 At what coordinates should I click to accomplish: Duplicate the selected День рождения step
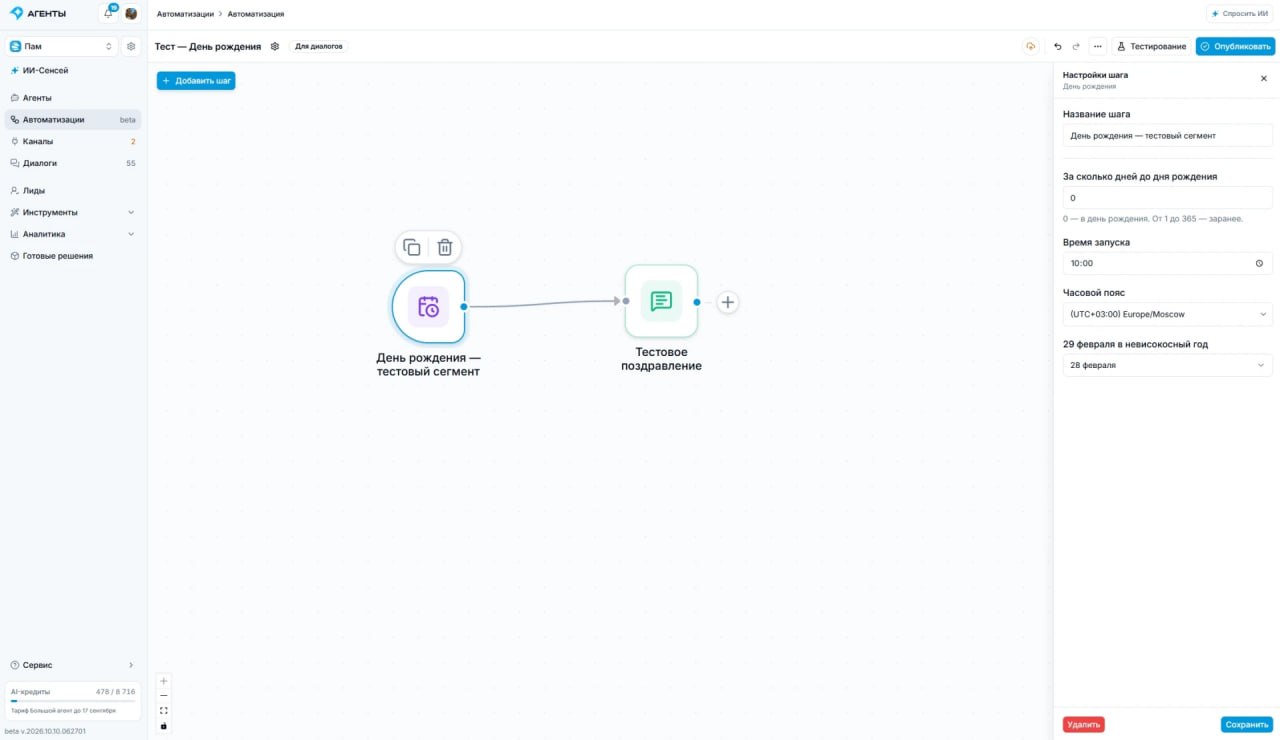pyautogui.click(x=412, y=247)
